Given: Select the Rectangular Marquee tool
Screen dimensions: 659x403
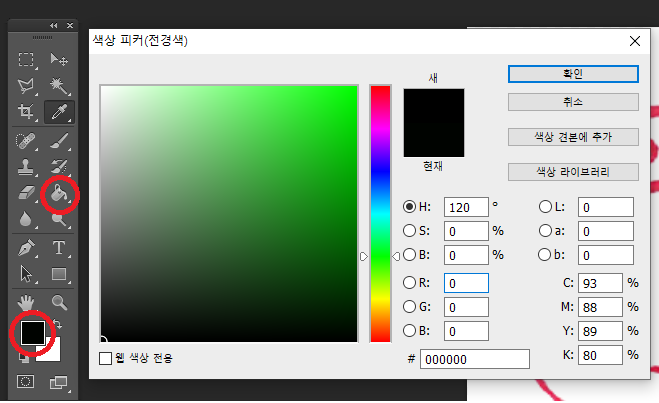Looking at the screenshot, I should point(26,59).
